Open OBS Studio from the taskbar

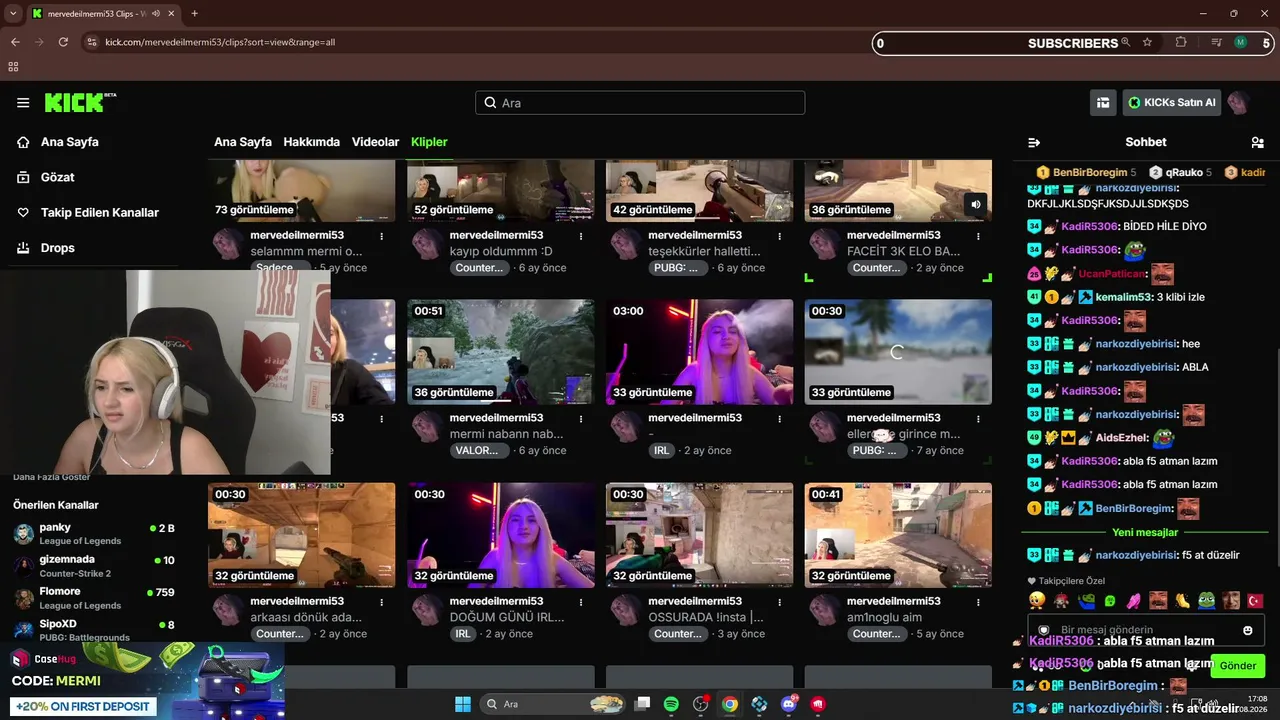click(700, 704)
